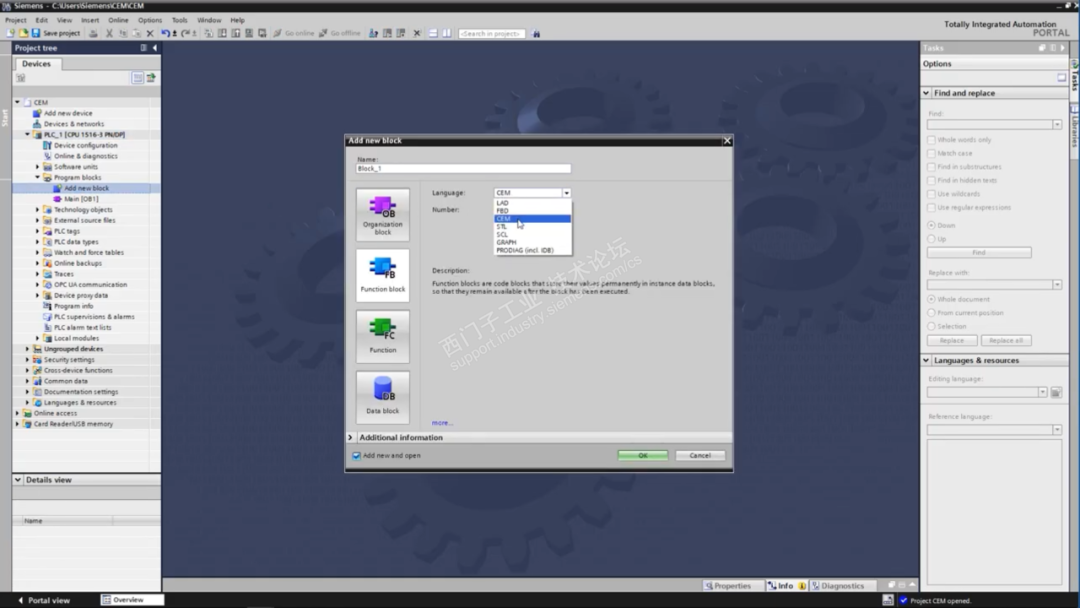Viewport: 1080px width, 608px height.
Task: Open the Options menu
Action: 150,20
